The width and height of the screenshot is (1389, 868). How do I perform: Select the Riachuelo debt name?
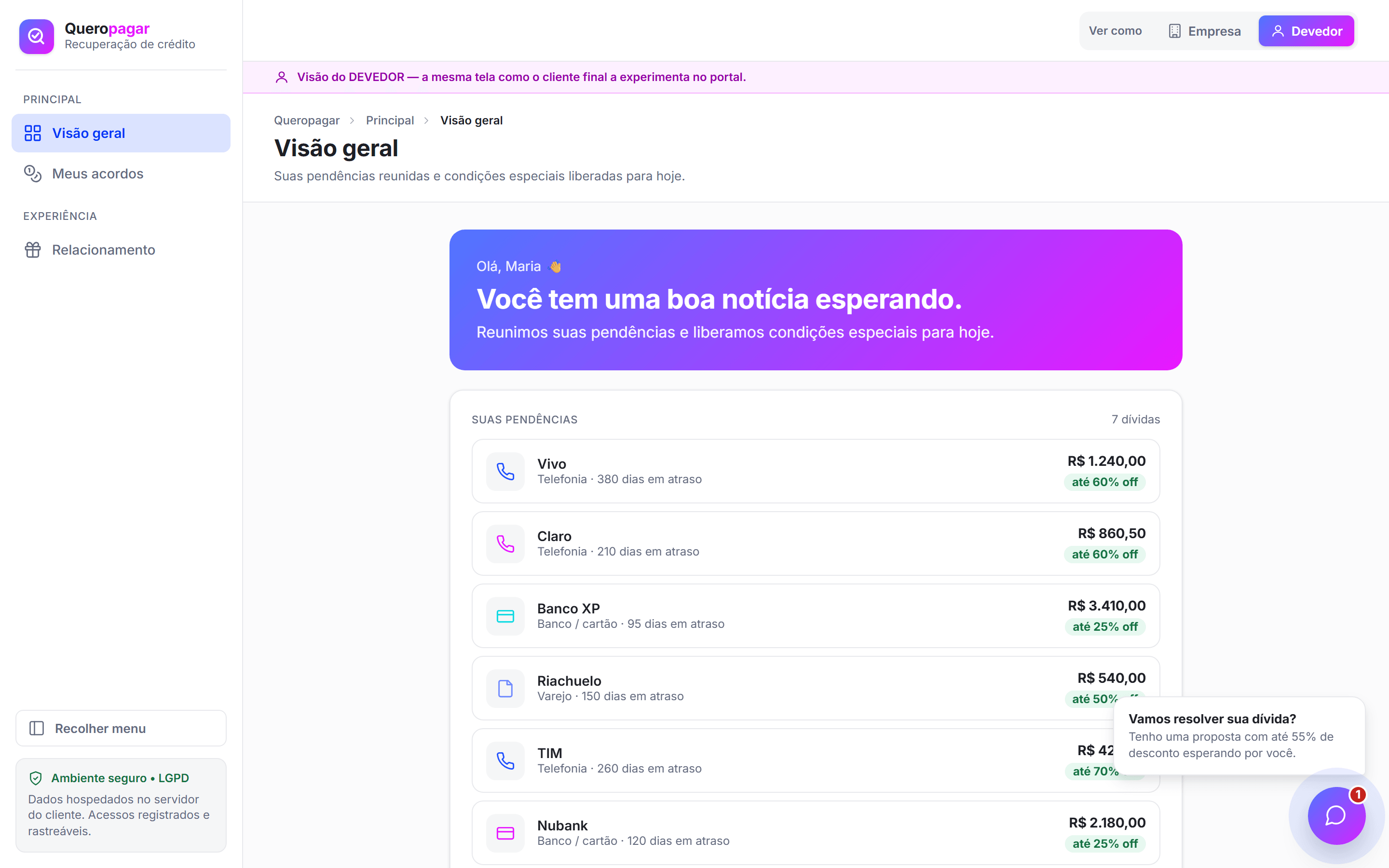pyautogui.click(x=570, y=681)
